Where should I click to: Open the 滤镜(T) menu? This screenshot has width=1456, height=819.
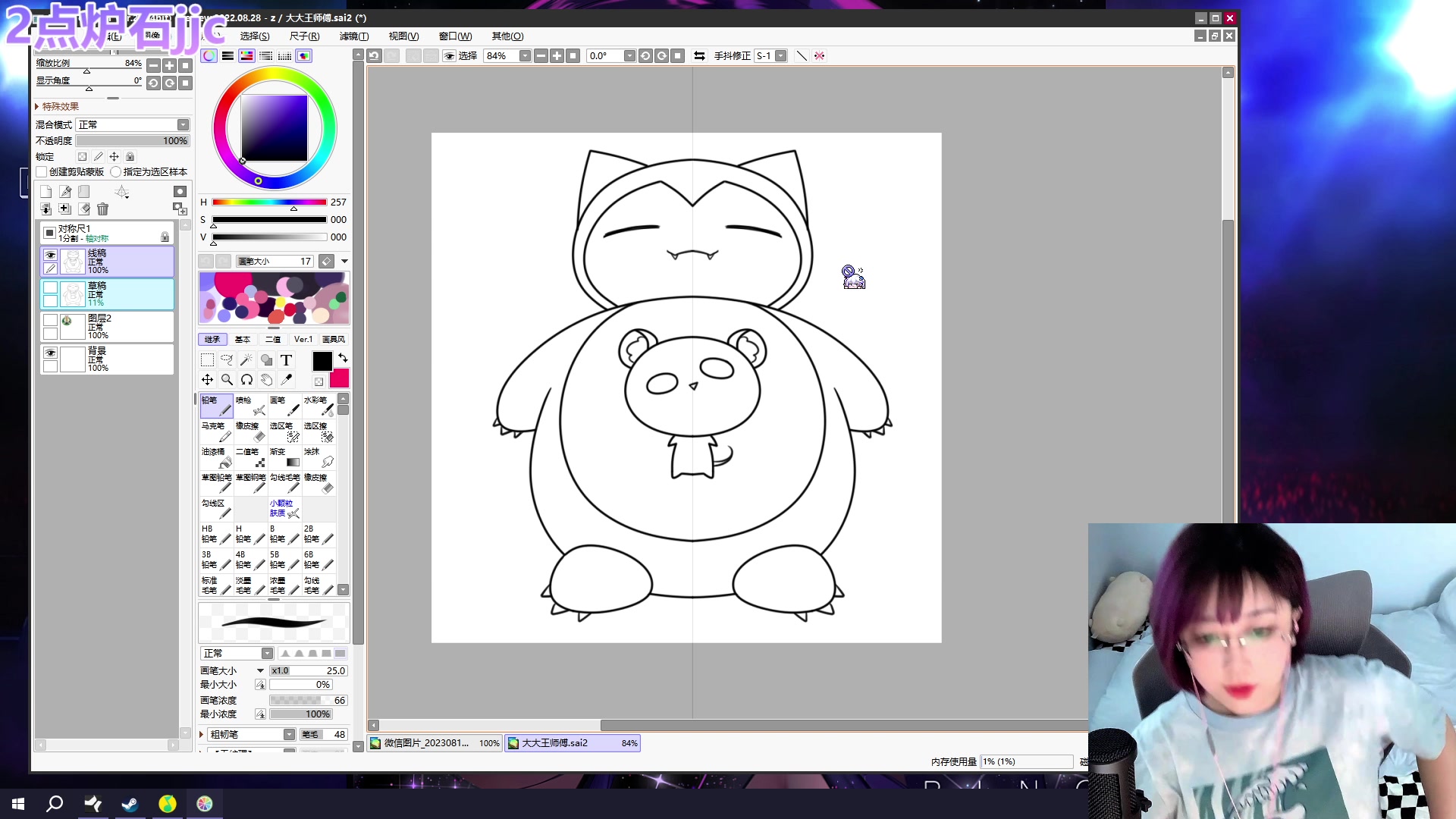coord(353,36)
